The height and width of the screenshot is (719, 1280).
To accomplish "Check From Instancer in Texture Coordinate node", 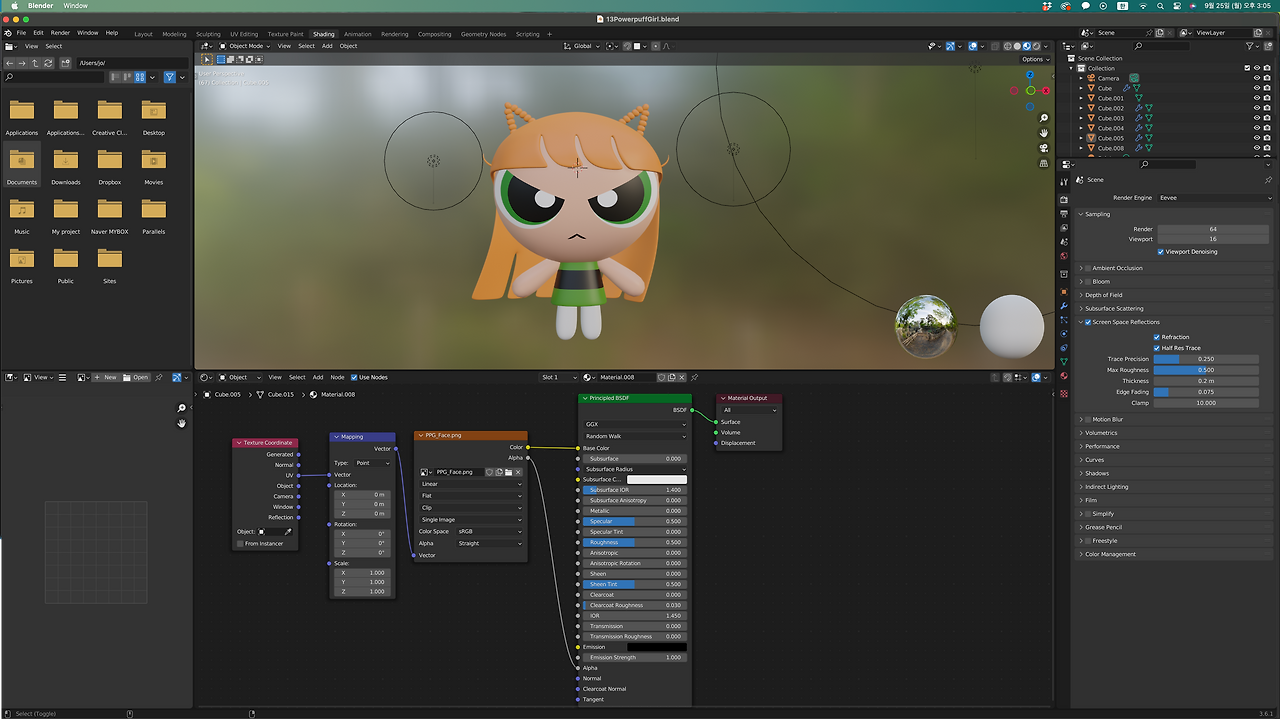I will [x=240, y=543].
